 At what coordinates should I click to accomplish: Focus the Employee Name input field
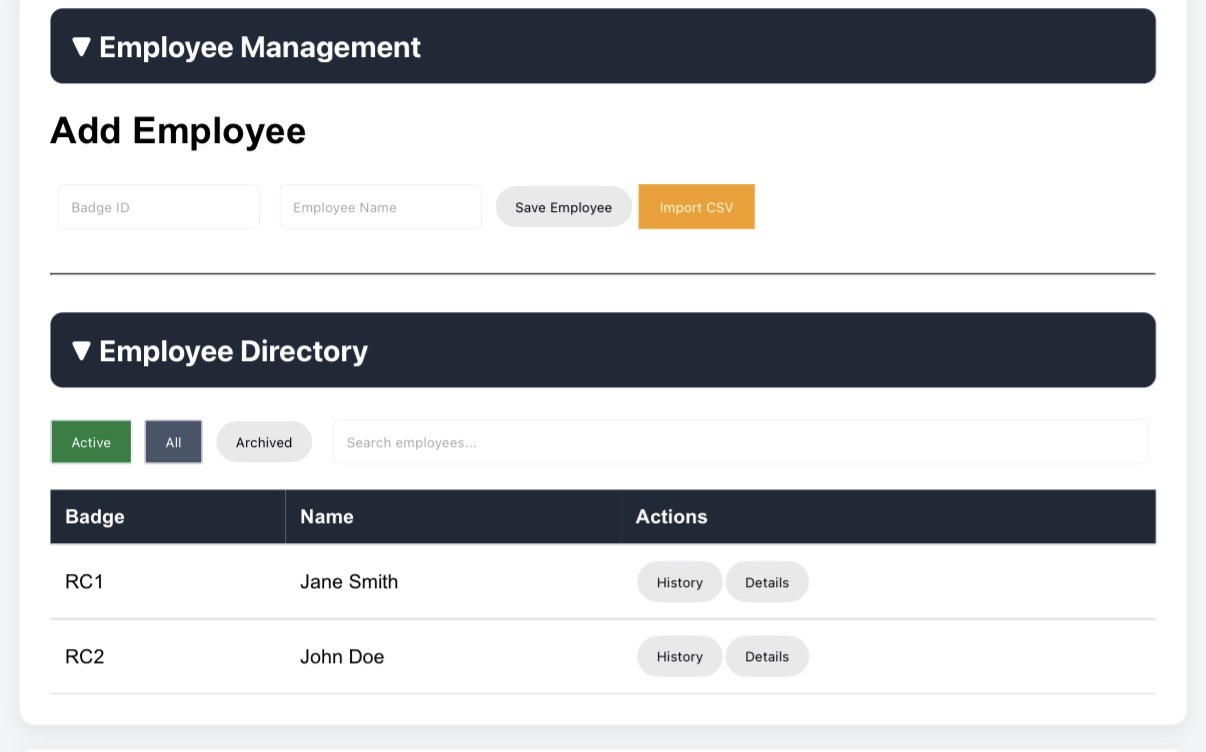coord(381,207)
